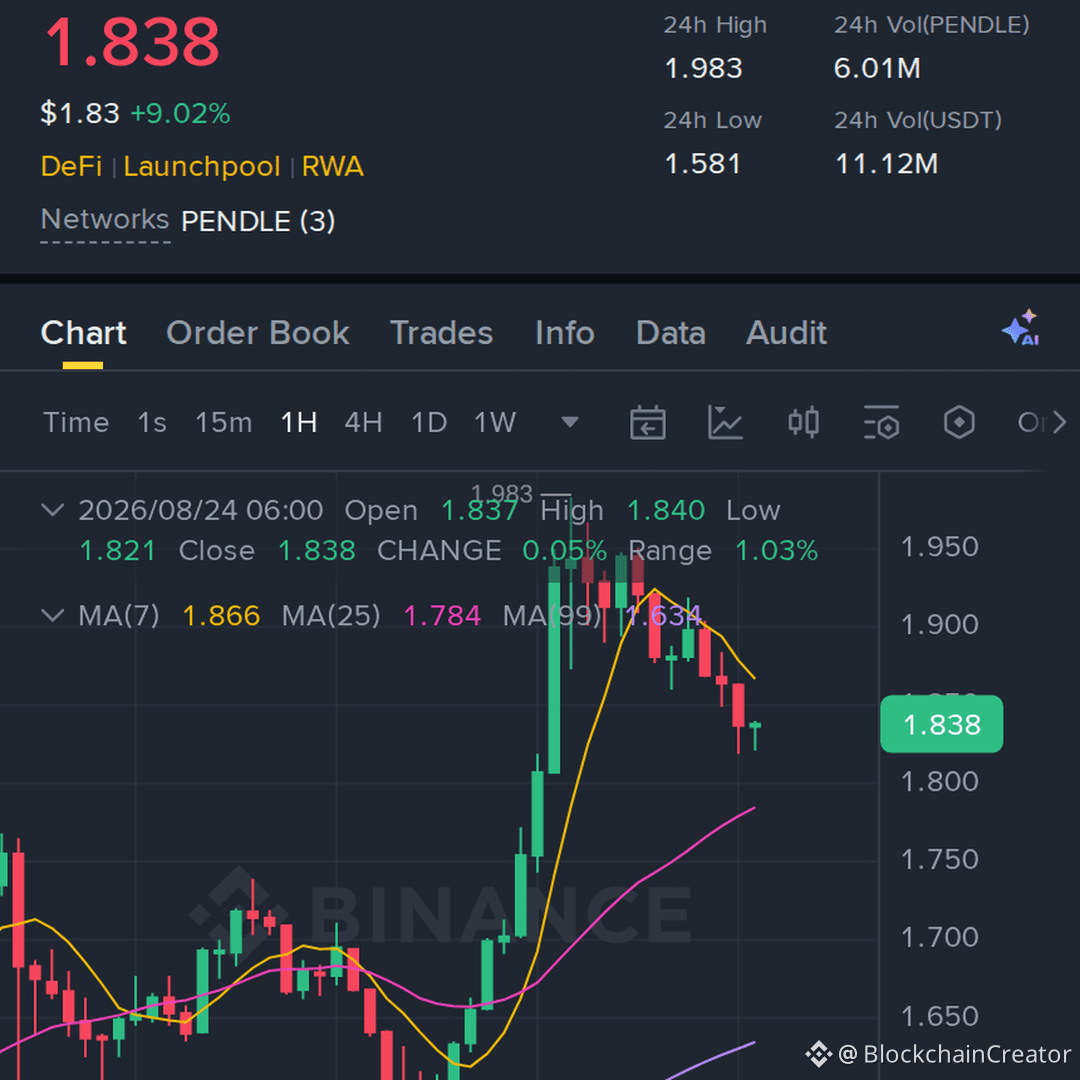Open the AI assistant sparkle icon

[1021, 328]
